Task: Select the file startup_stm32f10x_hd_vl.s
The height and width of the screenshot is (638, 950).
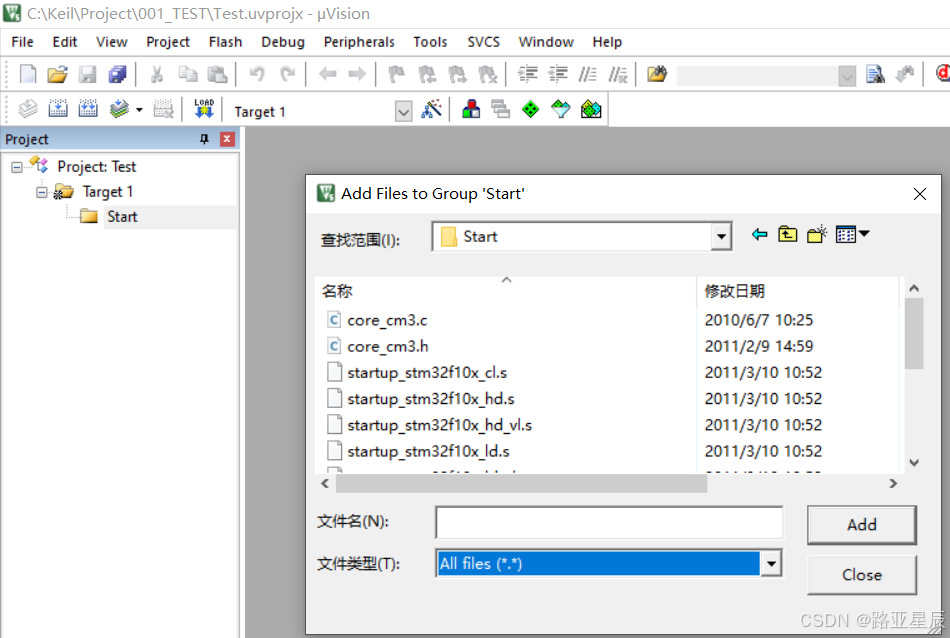Action: pyautogui.click(x=439, y=425)
